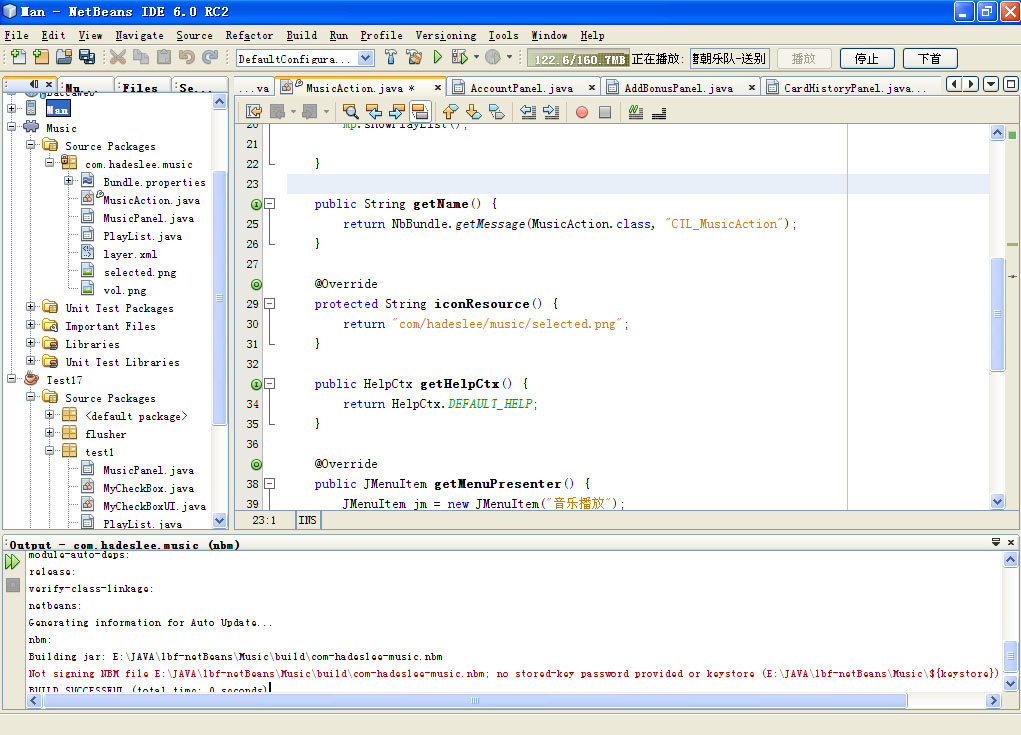This screenshot has width=1021, height=735.
Task: Show opened documents list dropdown
Action: [x=991, y=84]
